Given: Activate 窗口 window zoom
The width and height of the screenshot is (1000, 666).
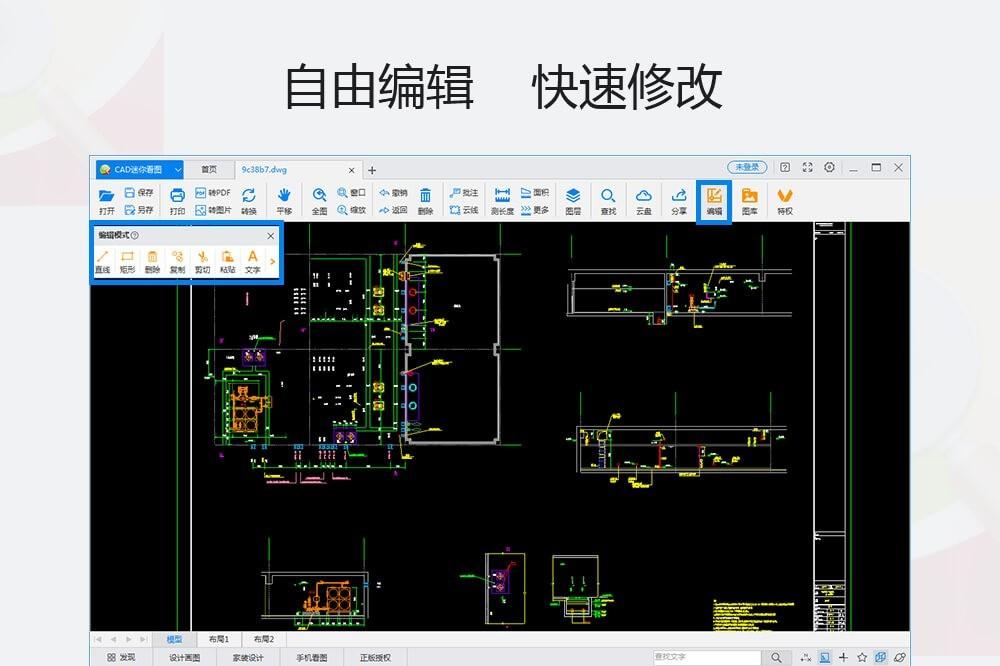Looking at the screenshot, I should 351,192.
